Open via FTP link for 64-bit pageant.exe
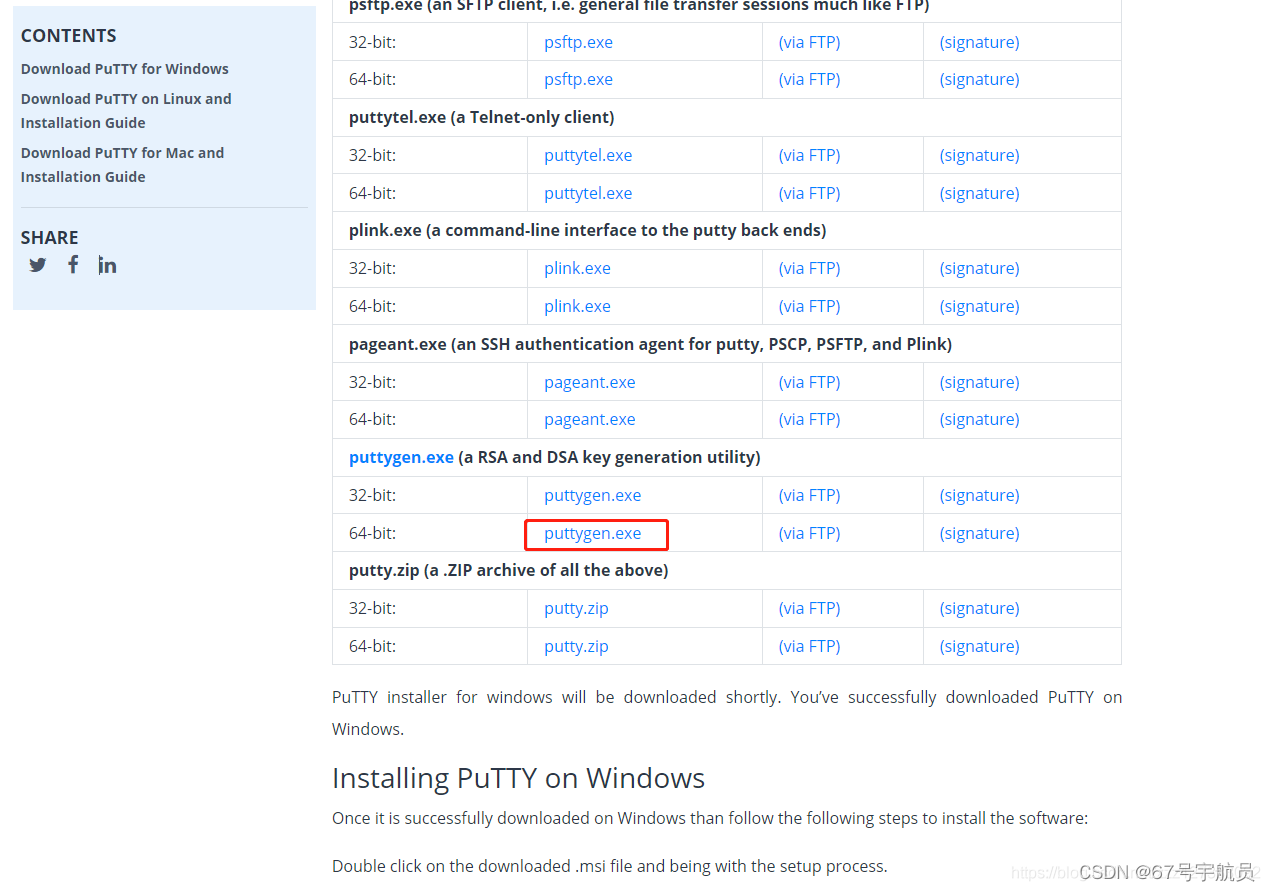 tap(809, 419)
